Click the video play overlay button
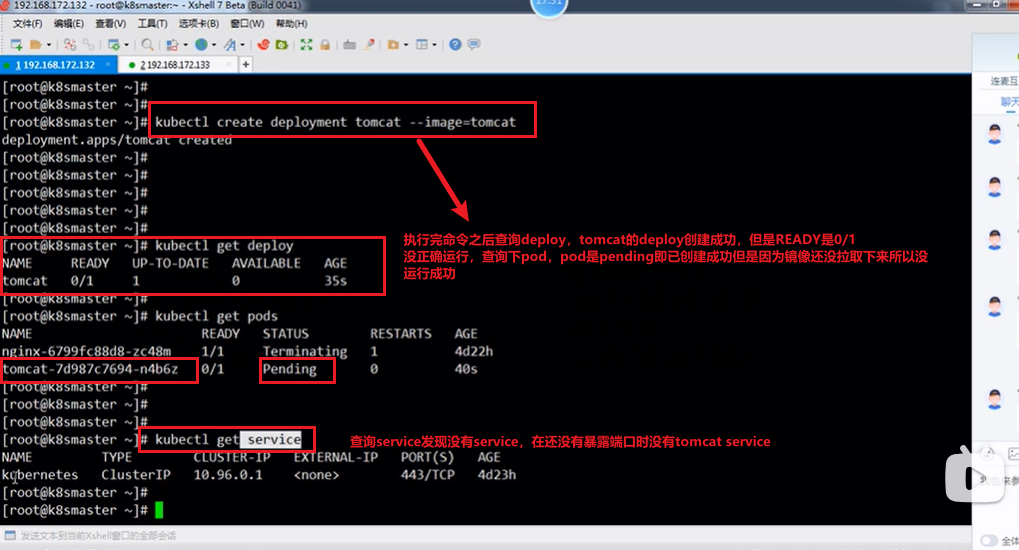1019x550 pixels. 974,478
